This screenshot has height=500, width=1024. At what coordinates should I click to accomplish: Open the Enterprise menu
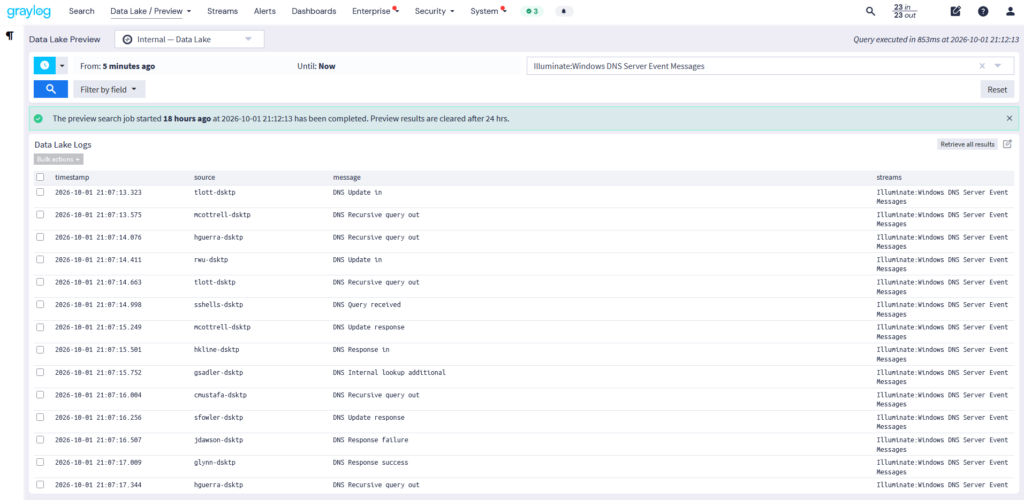pyautogui.click(x=374, y=11)
